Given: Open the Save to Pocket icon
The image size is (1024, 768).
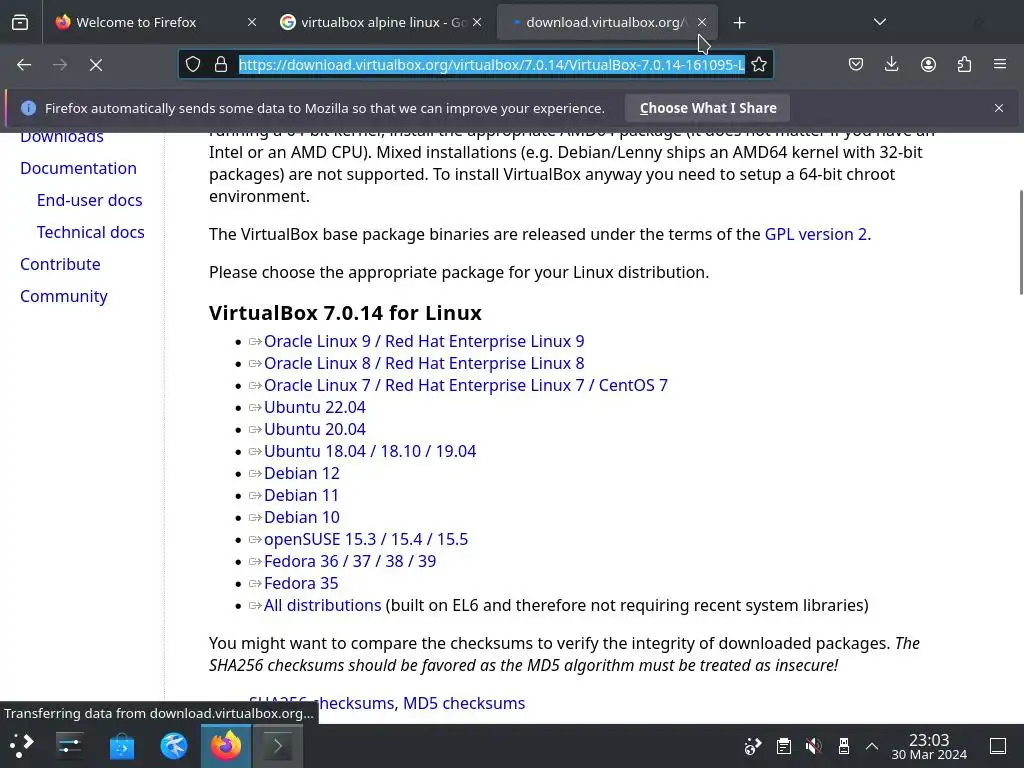Looking at the screenshot, I should [856, 65].
